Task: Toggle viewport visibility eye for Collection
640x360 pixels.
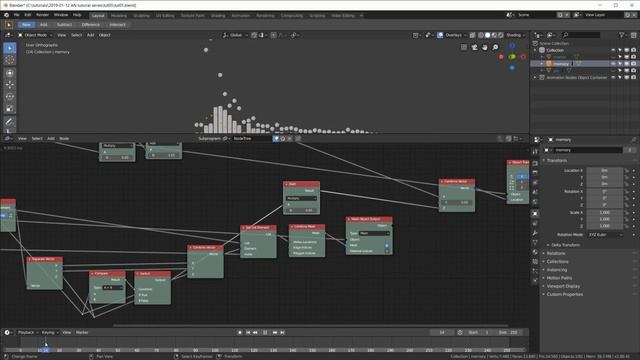Action: [x=613, y=50]
